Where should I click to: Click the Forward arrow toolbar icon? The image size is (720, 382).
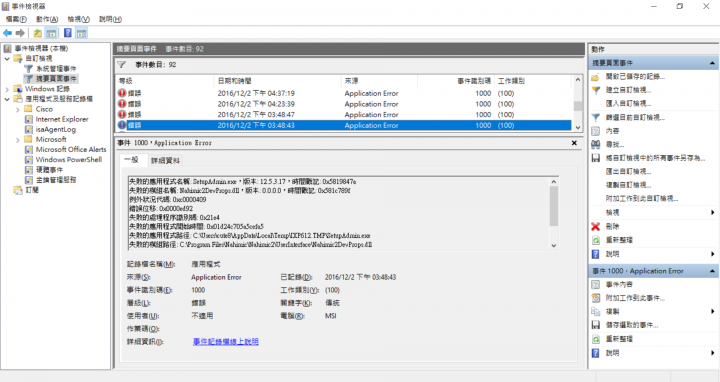click(20, 33)
